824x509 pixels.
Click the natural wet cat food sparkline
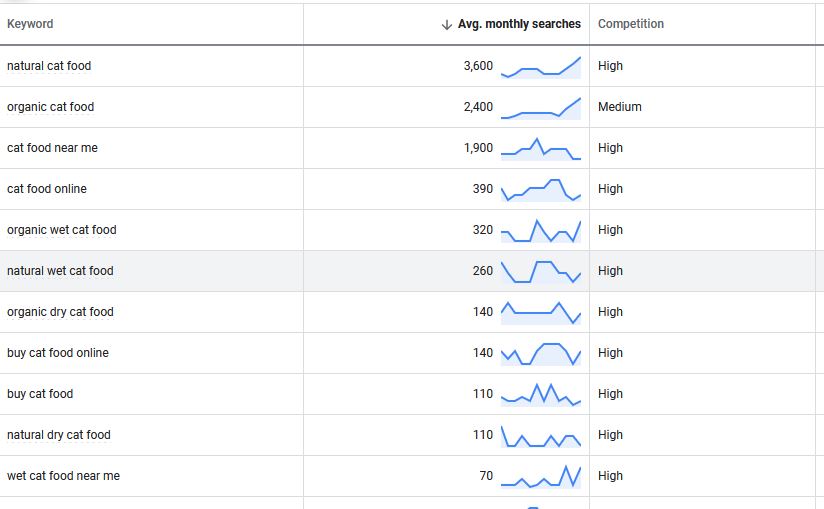[541, 272]
